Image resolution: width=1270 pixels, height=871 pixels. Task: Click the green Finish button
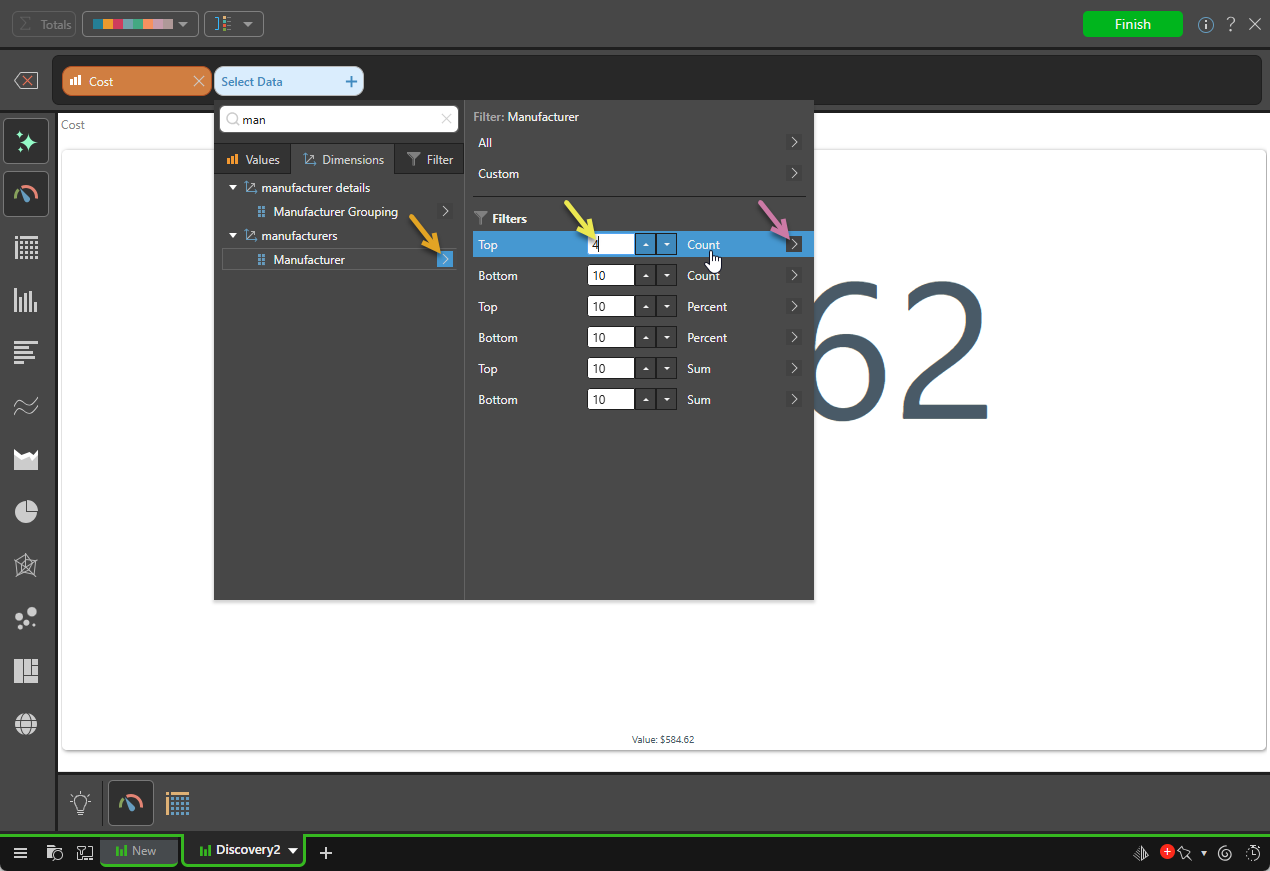[1132, 24]
